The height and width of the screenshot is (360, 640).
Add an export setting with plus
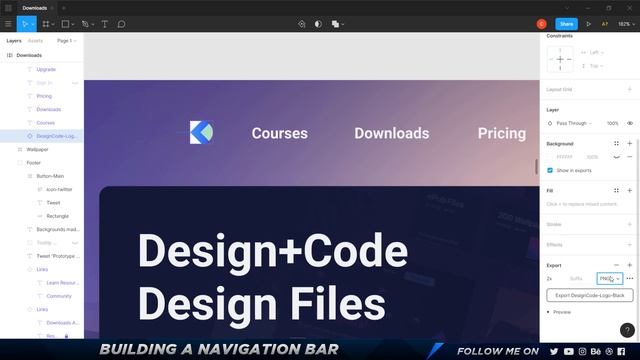(629, 265)
